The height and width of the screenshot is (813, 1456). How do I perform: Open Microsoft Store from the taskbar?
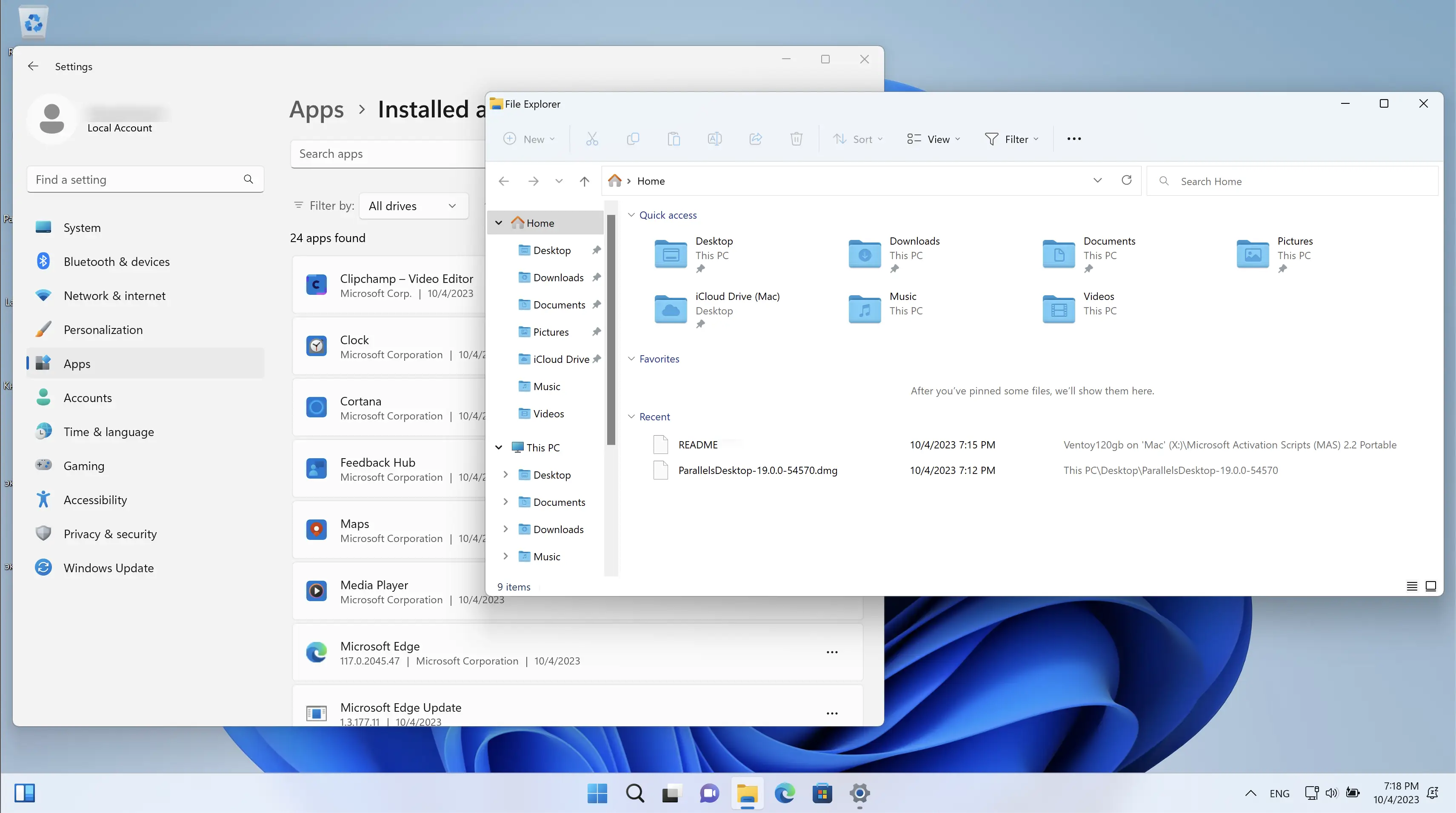[822, 793]
